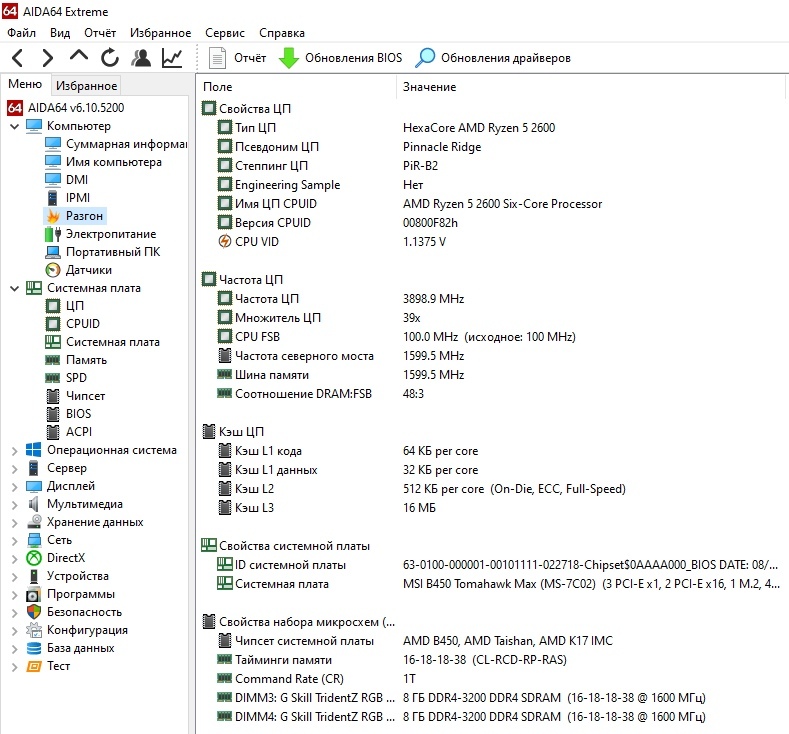
Task: Open the graph chart toolbar icon
Action: [172, 58]
